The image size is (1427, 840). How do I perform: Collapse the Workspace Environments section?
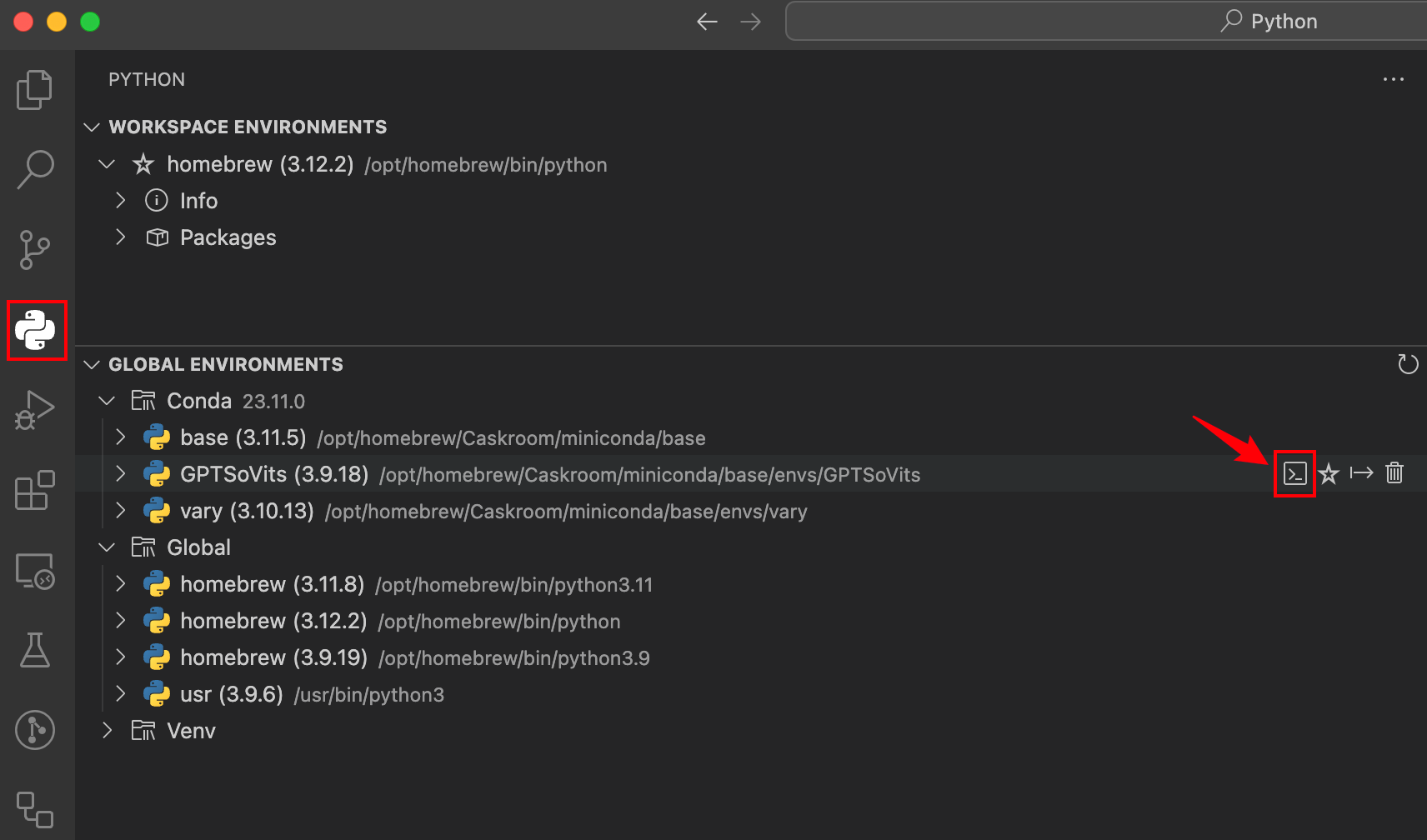tap(92, 127)
